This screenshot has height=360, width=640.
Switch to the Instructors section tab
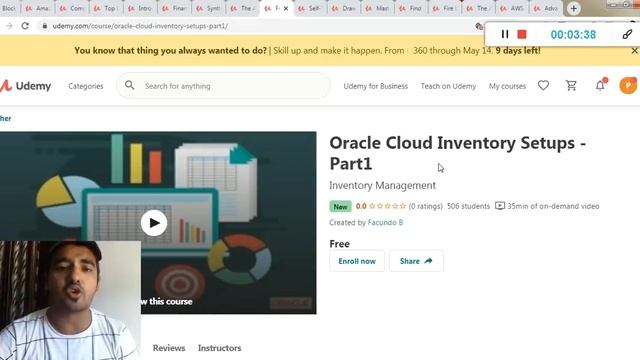(219, 348)
